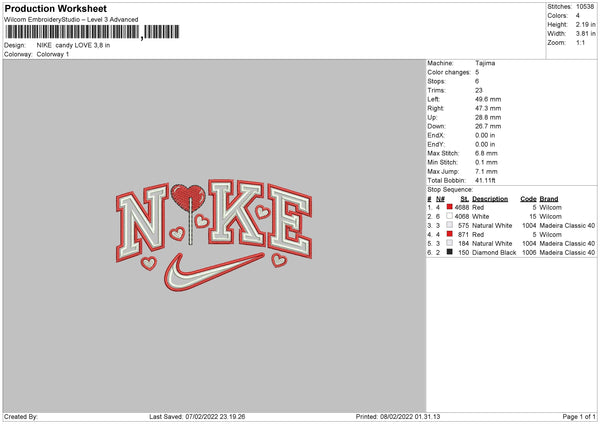Screen dimensions: 600x424
Task: Click the Red color swatch in row 1
Action: tap(449, 207)
